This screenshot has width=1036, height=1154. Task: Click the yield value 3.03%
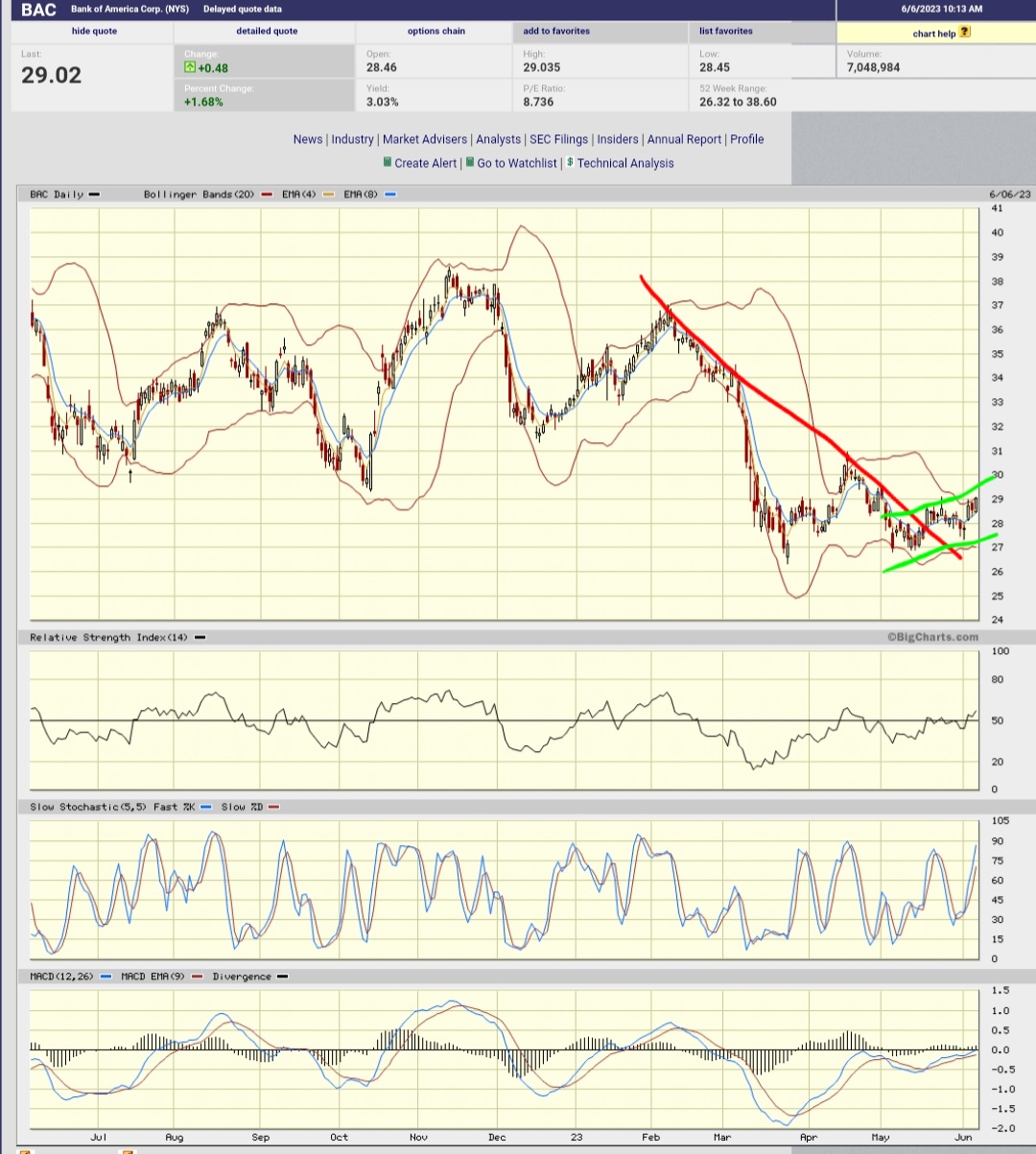click(x=383, y=102)
